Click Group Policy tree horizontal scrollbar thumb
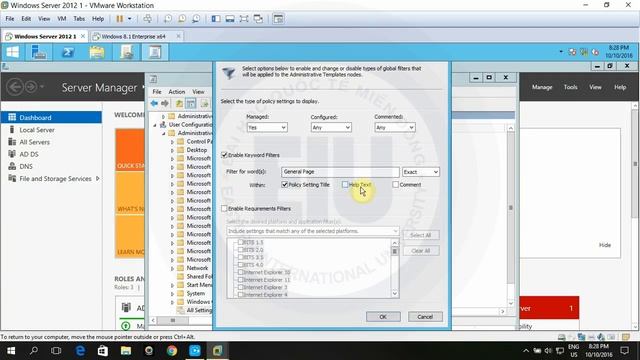The width and height of the screenshot is (640, 360). [173, 321]
